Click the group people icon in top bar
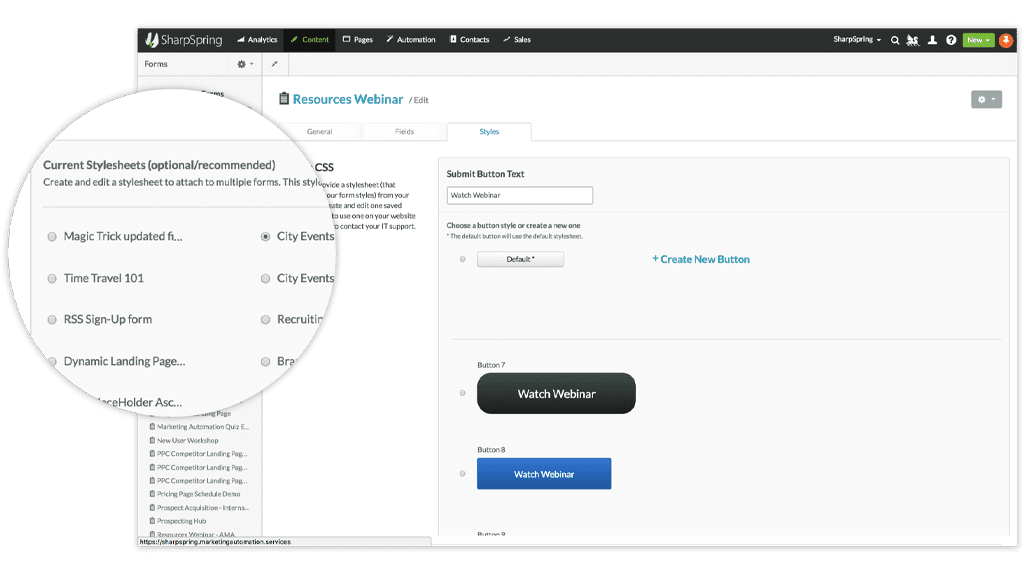1024x576 pixels. [x=913, y=40]
